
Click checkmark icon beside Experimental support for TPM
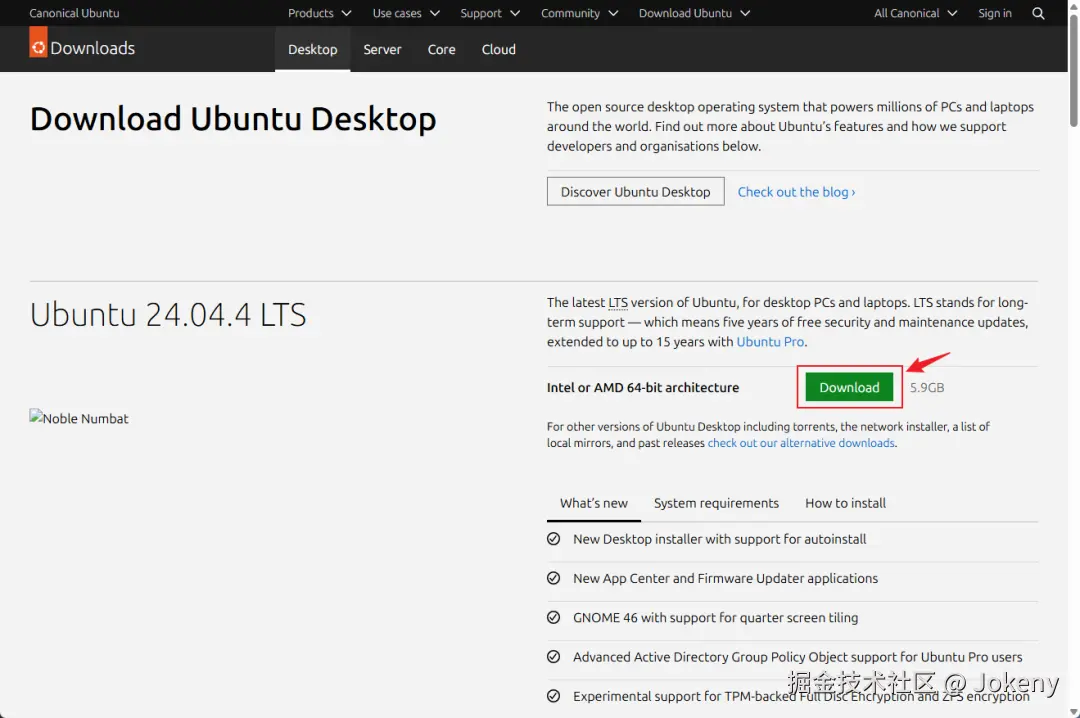(x=553, y=696)
